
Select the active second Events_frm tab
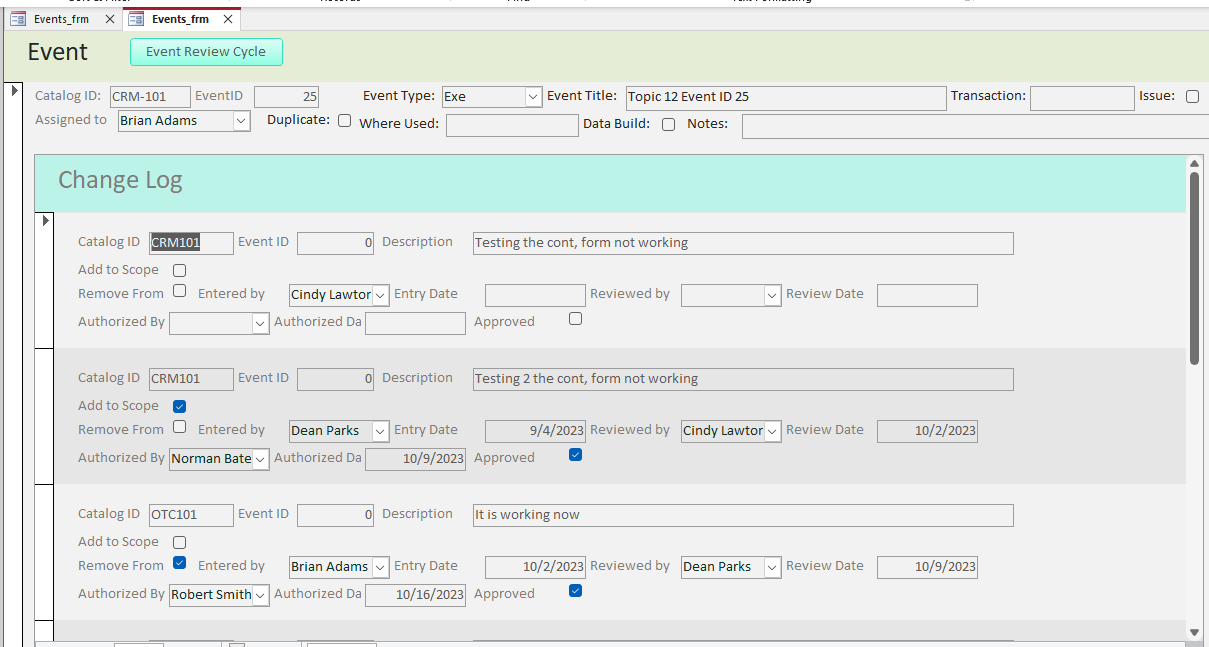pyautogui.click(x=180, y=19)
